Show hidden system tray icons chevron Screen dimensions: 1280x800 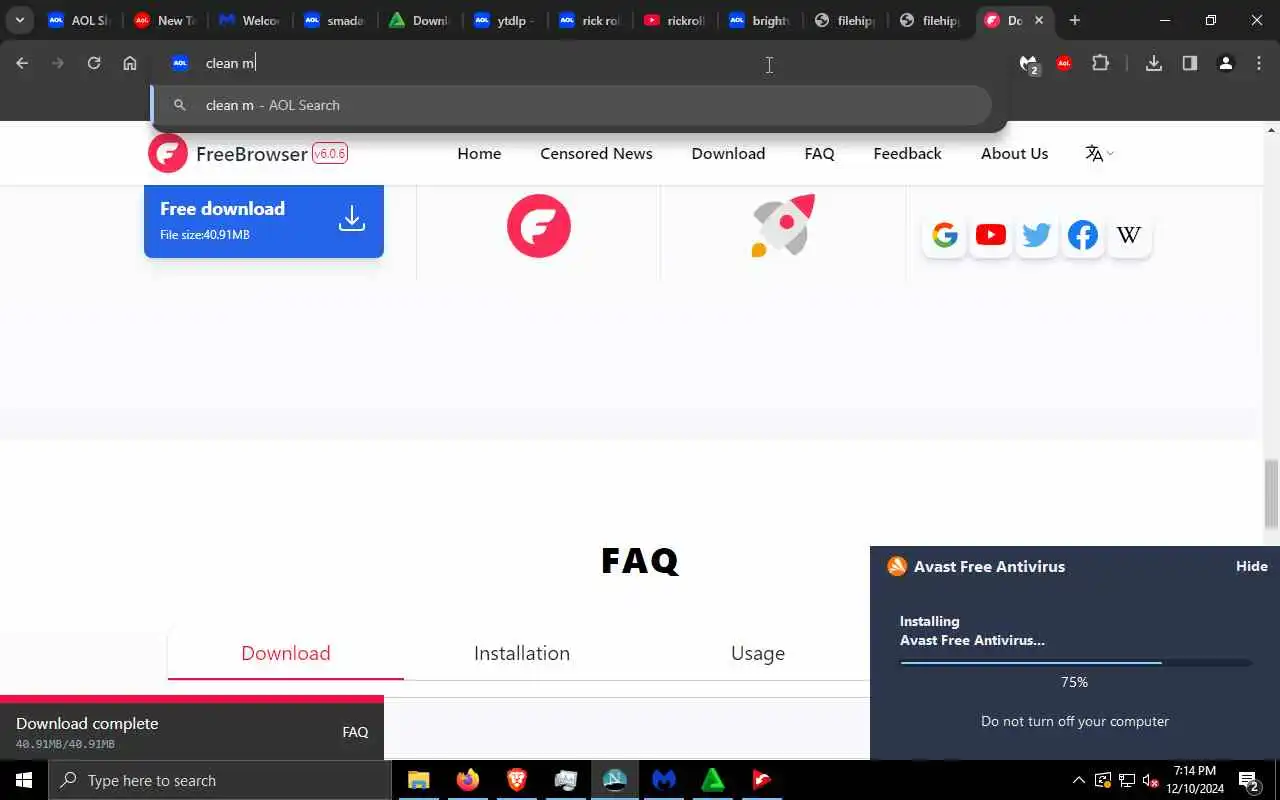tap(1078, 780)
